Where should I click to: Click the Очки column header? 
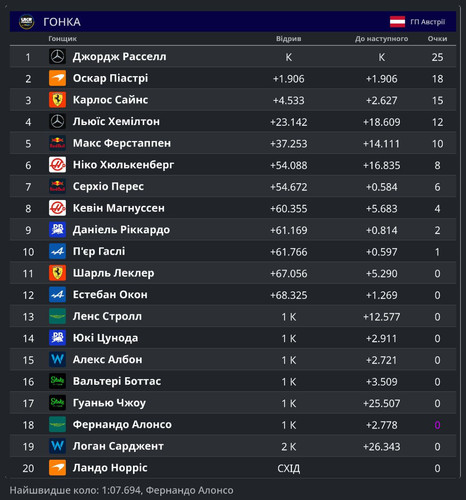(437, 39)
